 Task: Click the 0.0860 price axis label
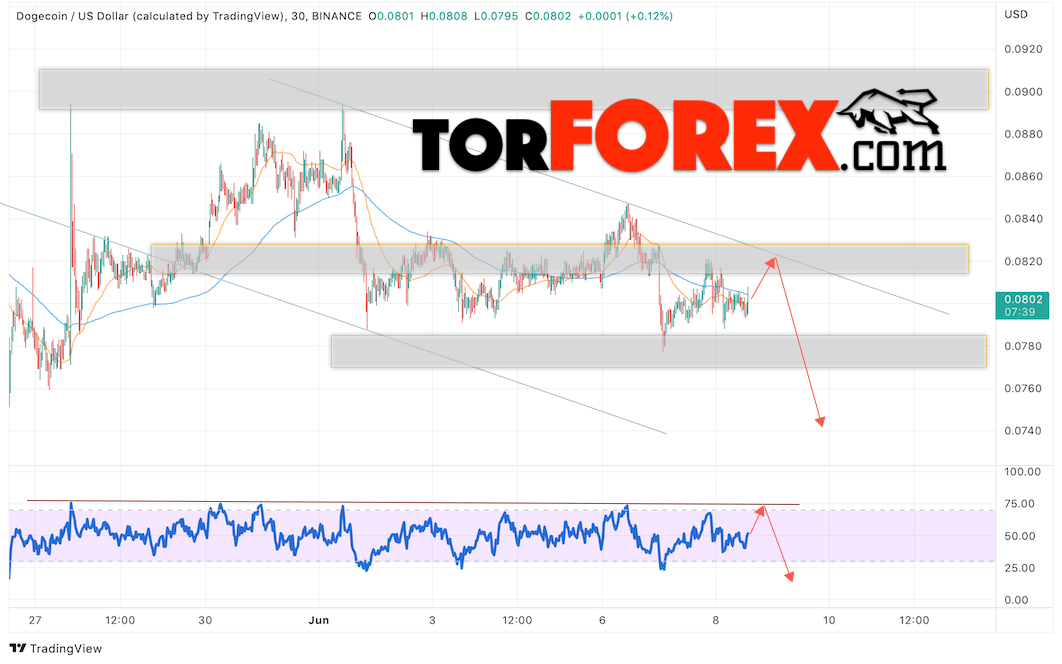pyautogui.click(x=1023, y=177)
